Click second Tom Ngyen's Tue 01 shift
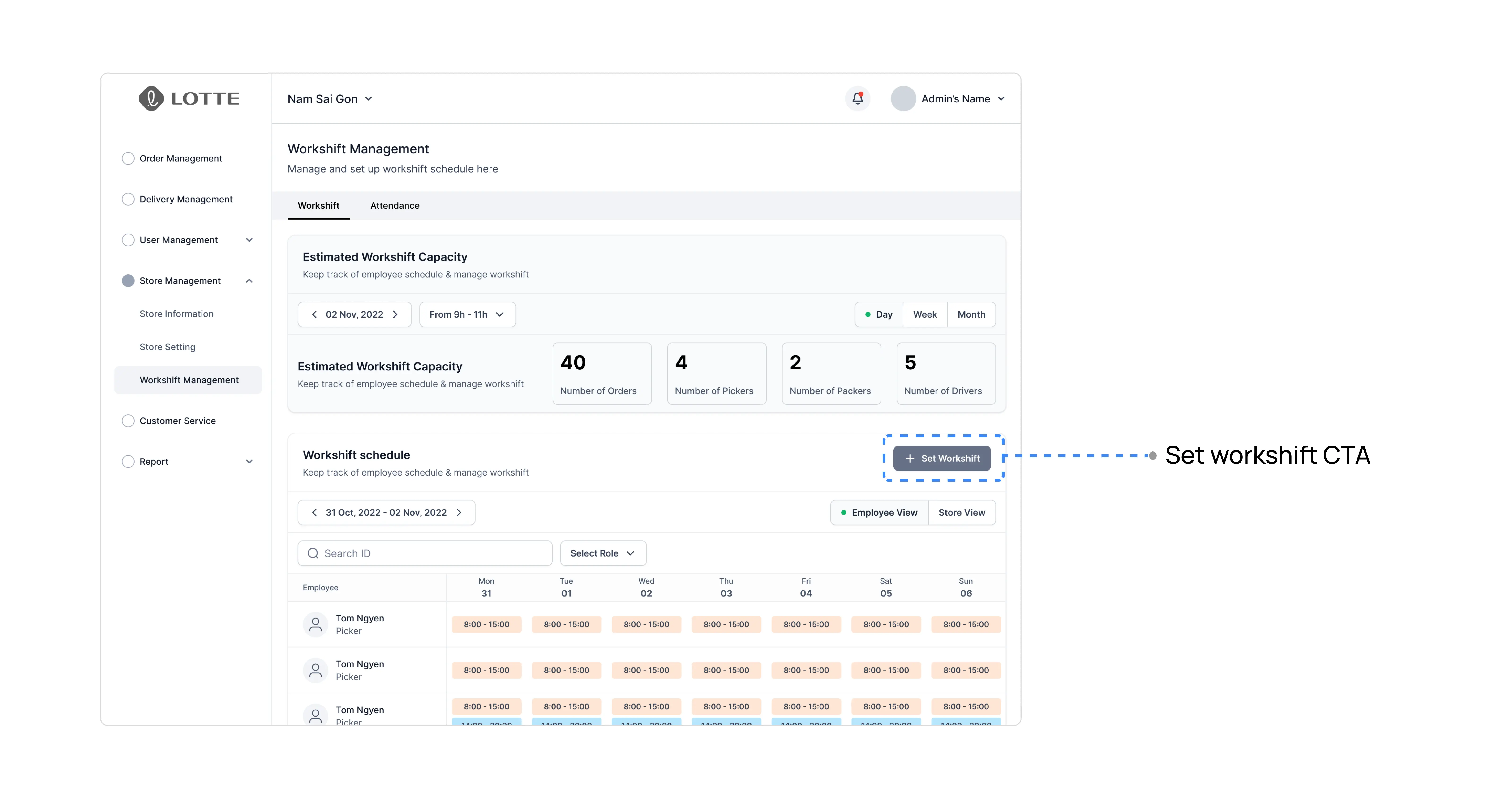The height and width of the screenshot is (799, 1512). tap(567, 671)
